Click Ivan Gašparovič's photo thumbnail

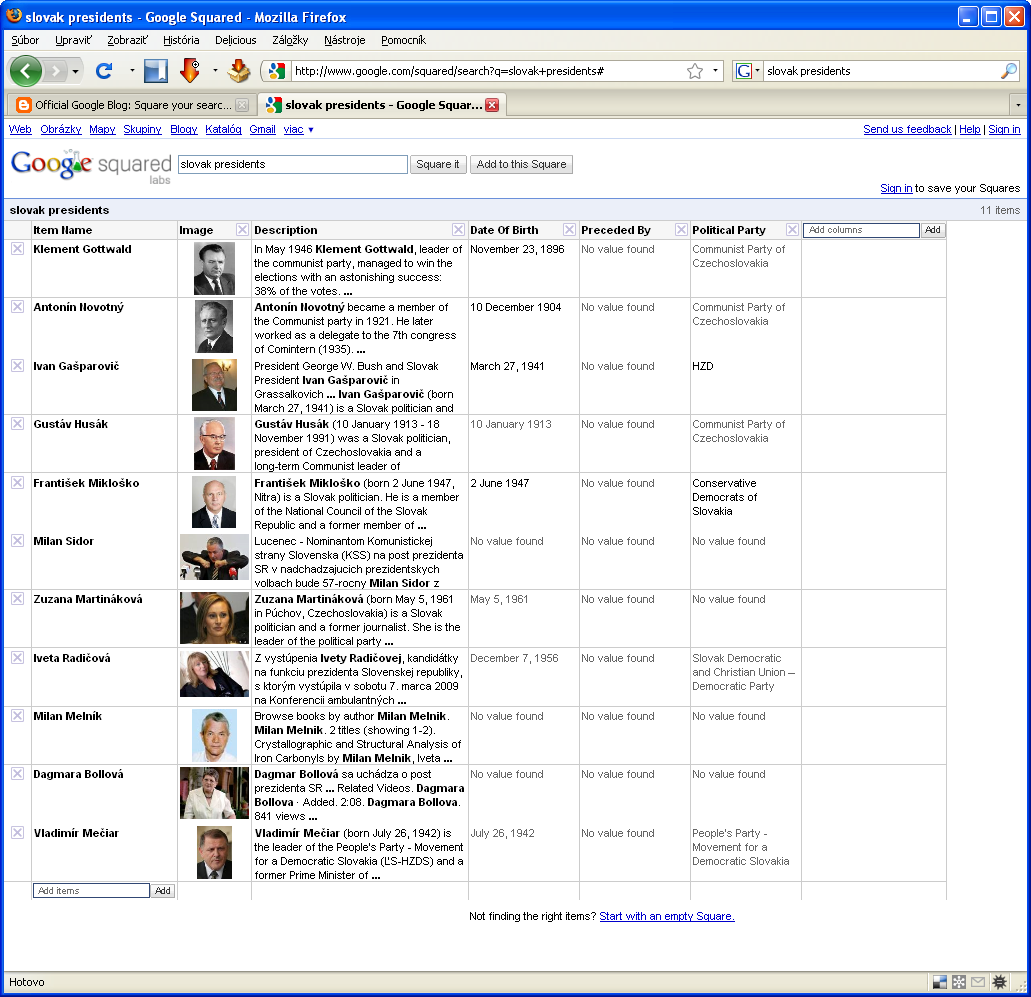pos(214,386)
